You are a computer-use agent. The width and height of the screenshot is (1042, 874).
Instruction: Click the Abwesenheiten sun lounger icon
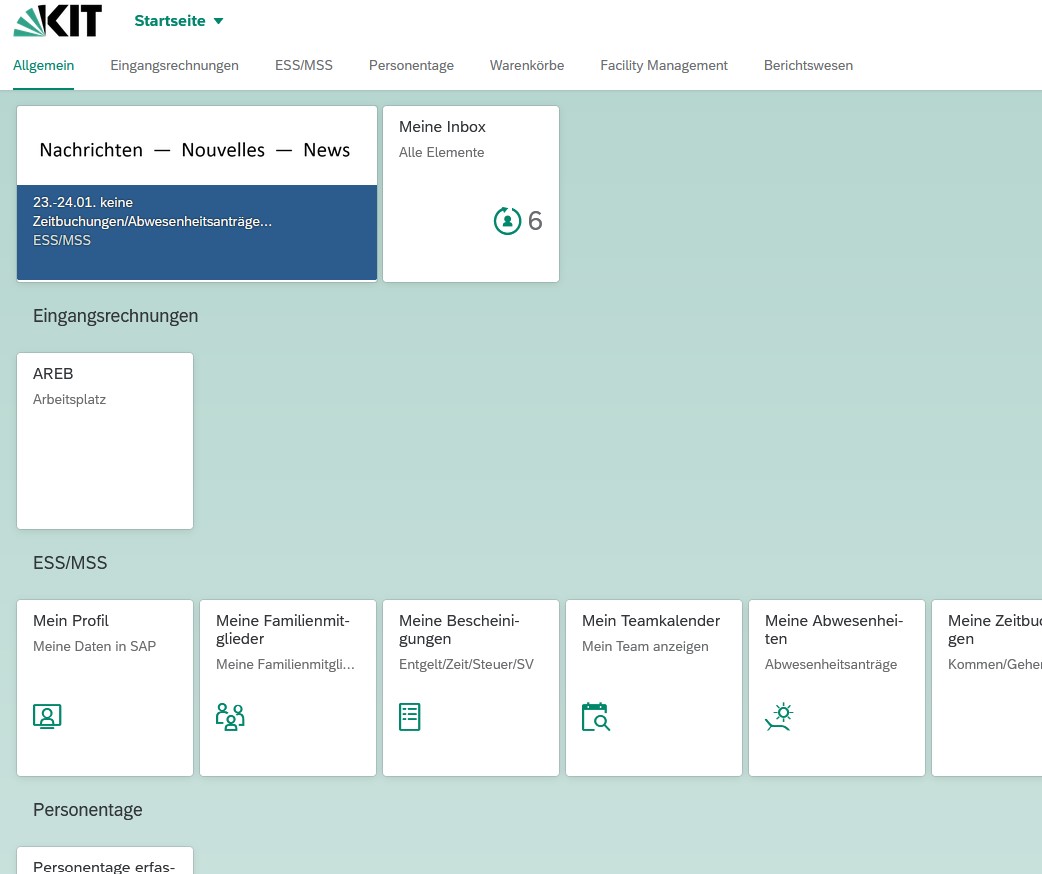click(x=778, y=716)
